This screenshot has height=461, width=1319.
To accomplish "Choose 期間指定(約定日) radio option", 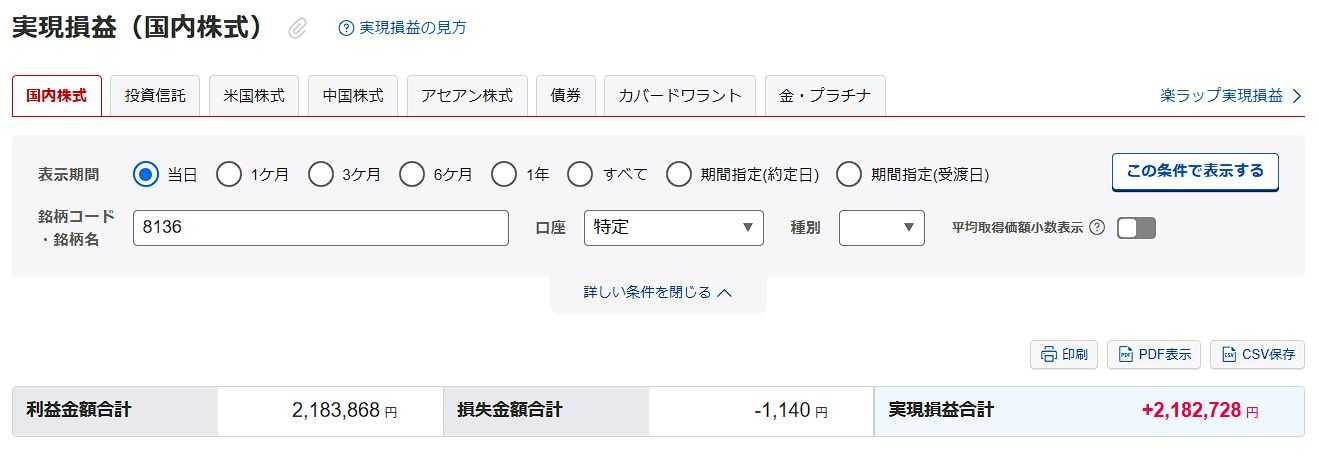I will pyautogui.click(x=679, y=174).
